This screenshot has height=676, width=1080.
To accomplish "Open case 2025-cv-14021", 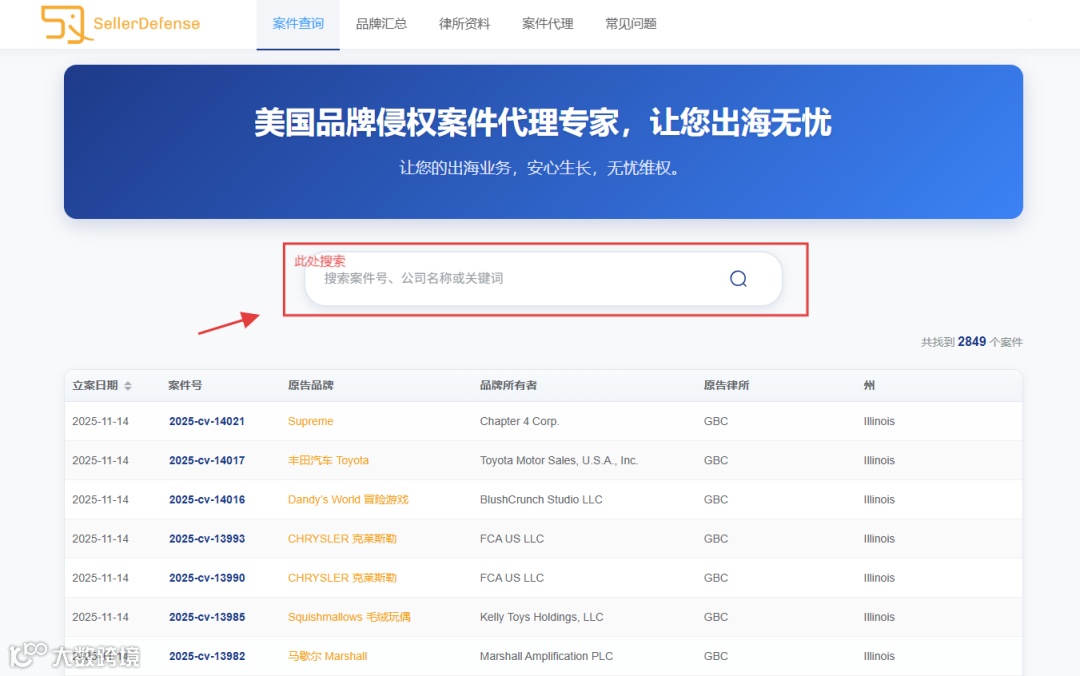I will coord(207,421).
